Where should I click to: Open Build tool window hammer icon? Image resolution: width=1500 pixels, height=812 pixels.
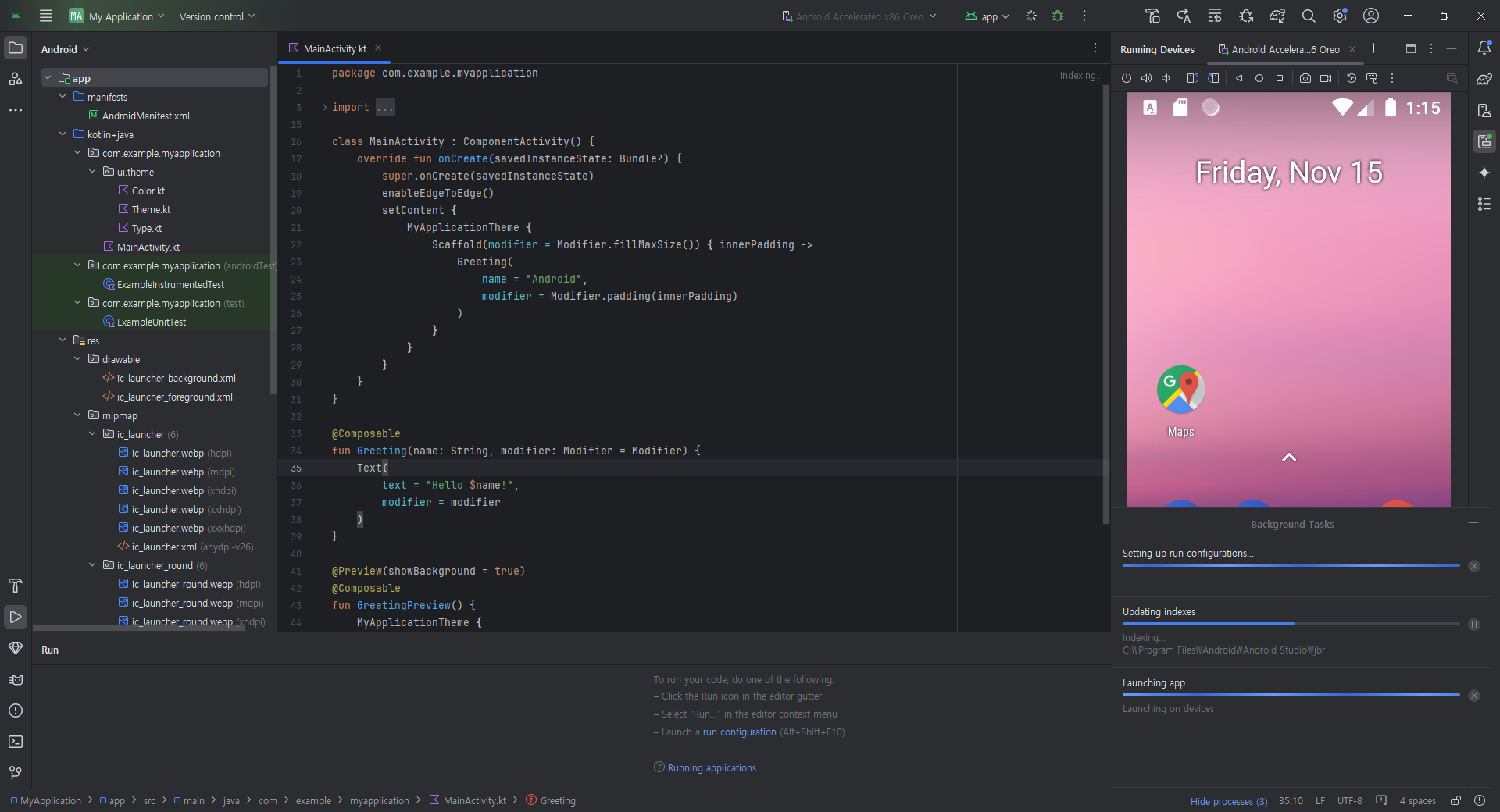(16, 586)
